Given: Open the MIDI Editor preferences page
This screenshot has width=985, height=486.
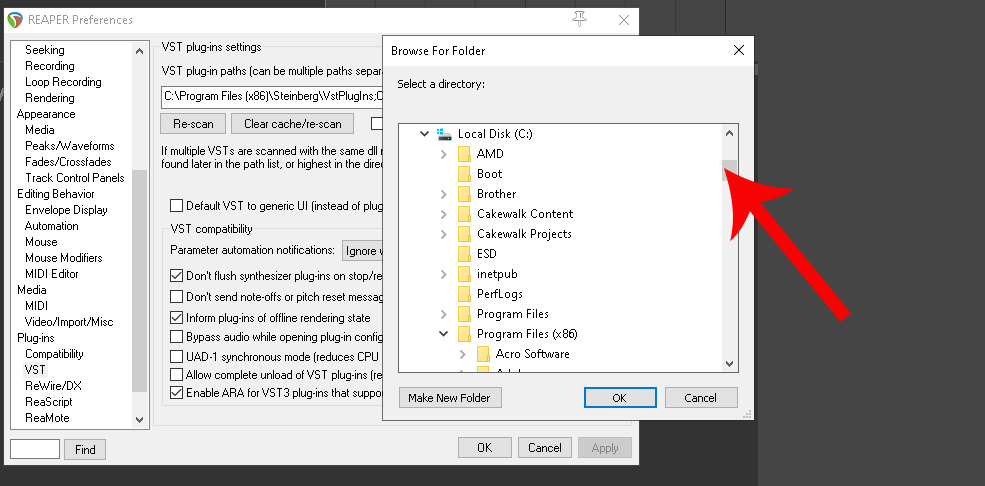Looking at the screenshot, I should pos(52,274).
